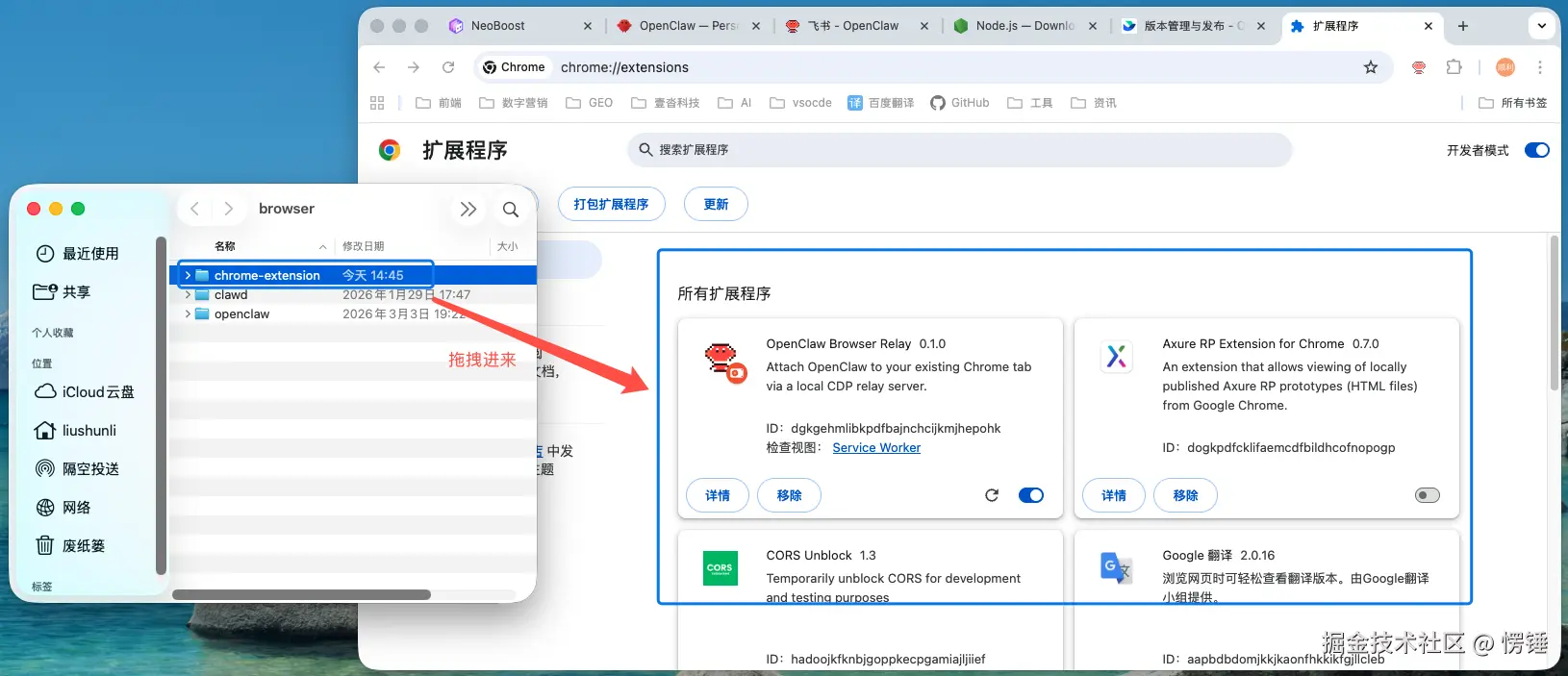The height and width of the screenshot is (676, 1568).
Task: Open iCloud云盘 in the Finder sidebar
Action: (x=85, y=392)
